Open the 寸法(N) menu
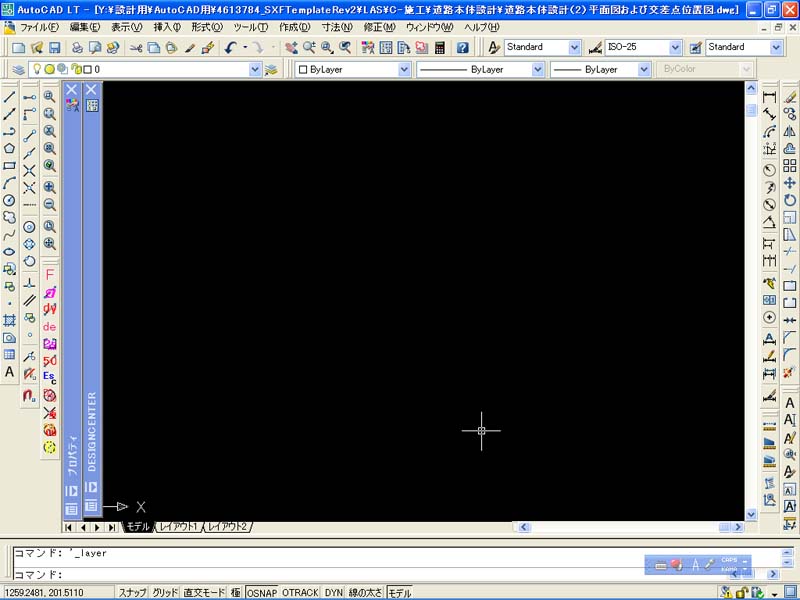Viewport: 800px width, 600px height. pos(337,27)
